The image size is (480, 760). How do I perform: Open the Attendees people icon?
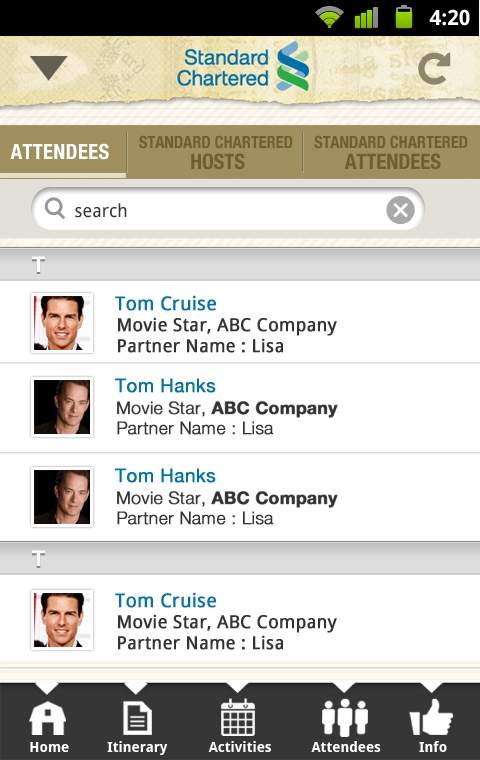tap(345, 718)
